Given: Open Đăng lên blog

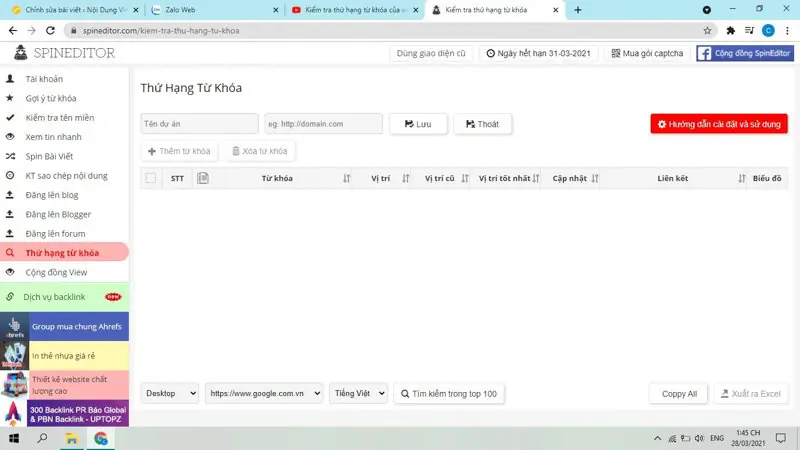Looking at the screenshot, I should pos(52,195).
